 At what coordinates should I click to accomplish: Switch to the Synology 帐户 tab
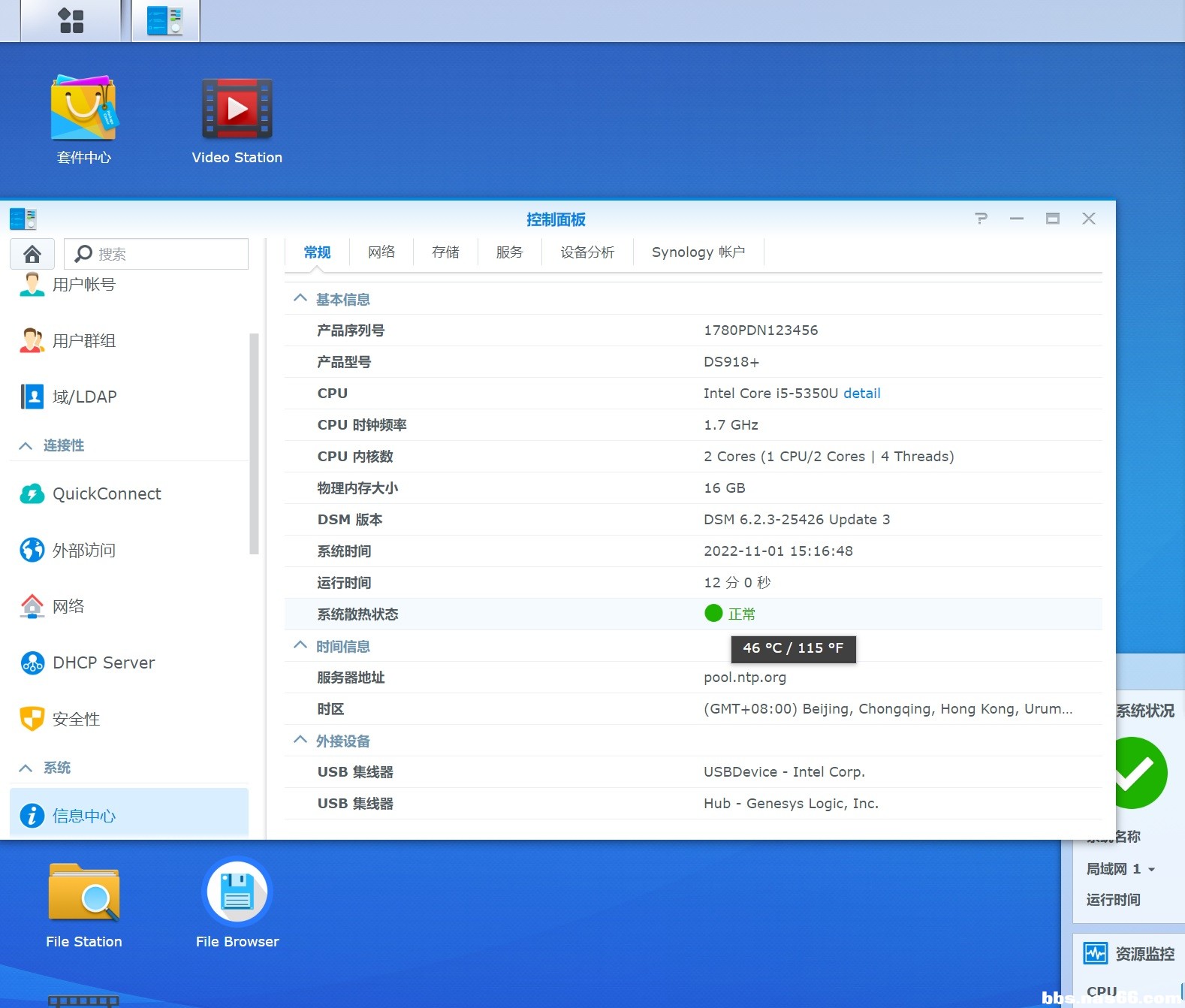tap(698, 252)
